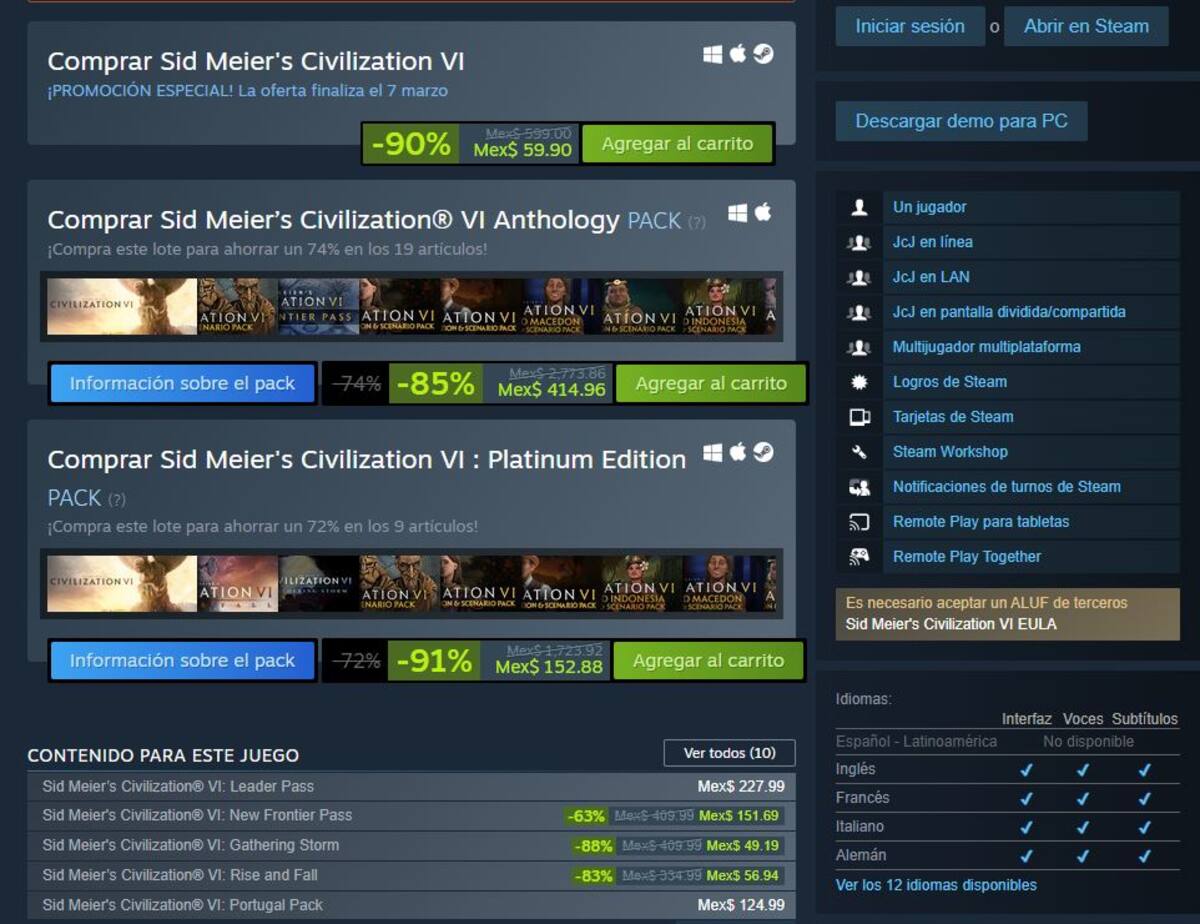This screenshot has height=924, width=1200.
Task: Click Apple icon on Platinum Edition pack
Action: pyautogui.click(x=738, y=453)
